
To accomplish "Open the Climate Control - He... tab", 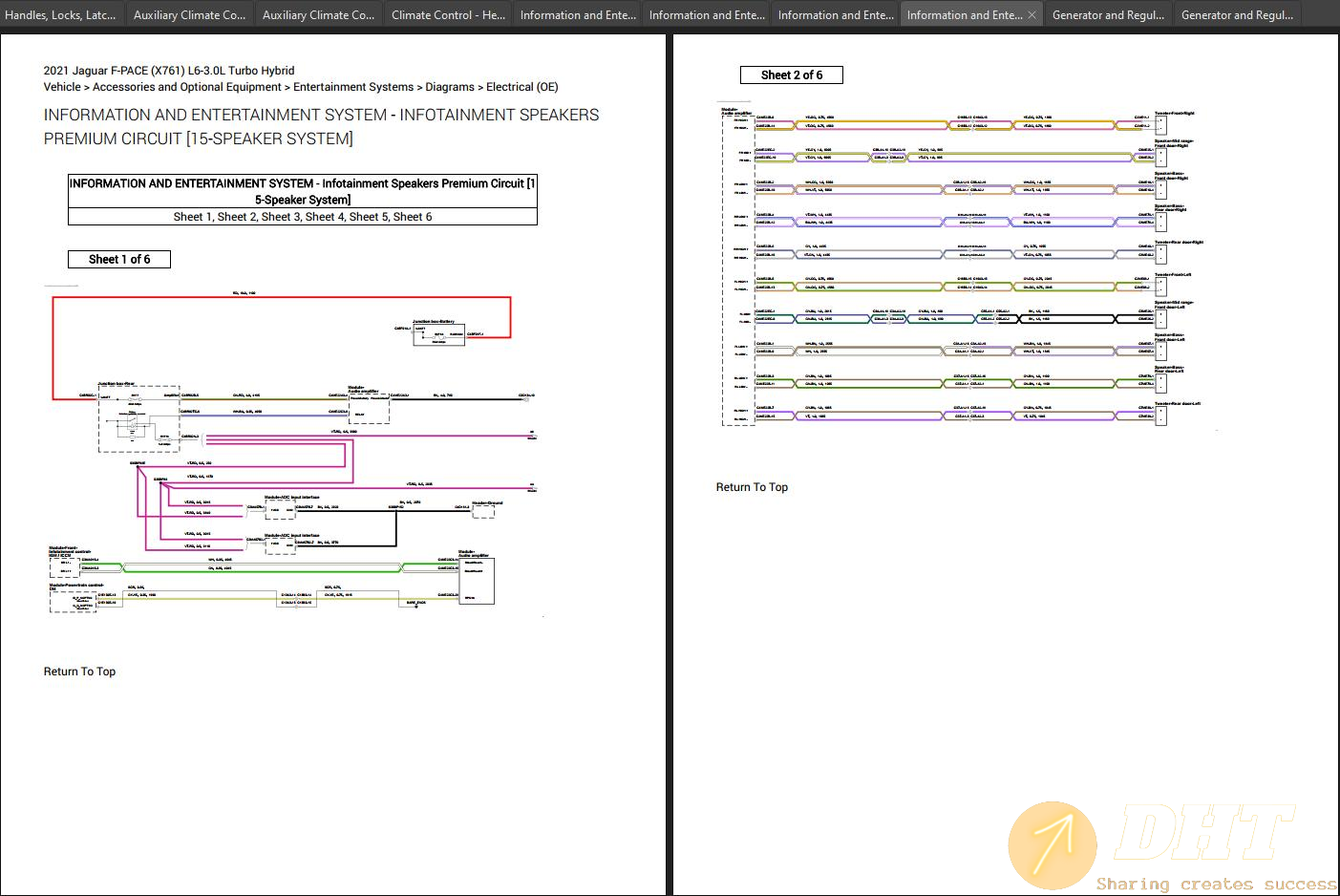I will pyautogui.click(x=448, y=14).
